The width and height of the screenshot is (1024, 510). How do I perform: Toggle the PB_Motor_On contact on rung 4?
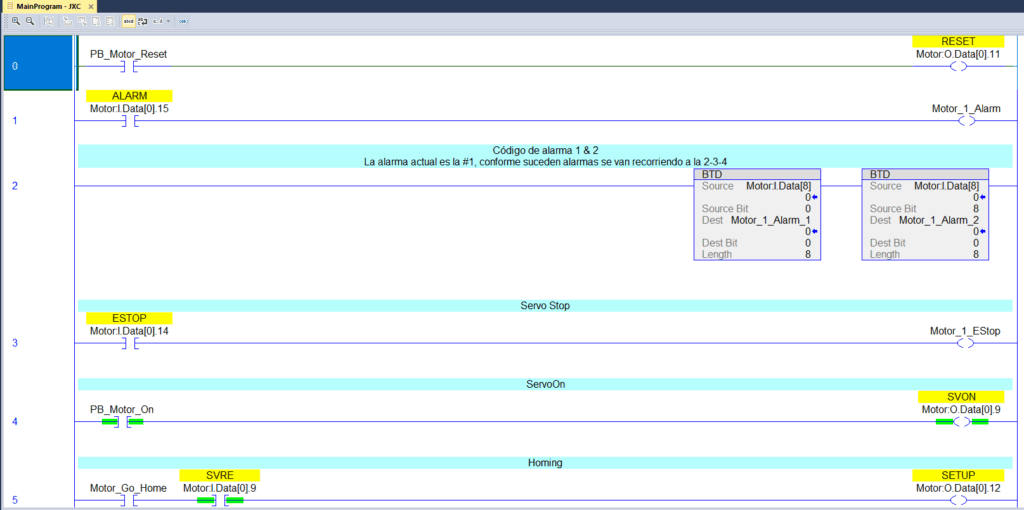coord(123,422)
